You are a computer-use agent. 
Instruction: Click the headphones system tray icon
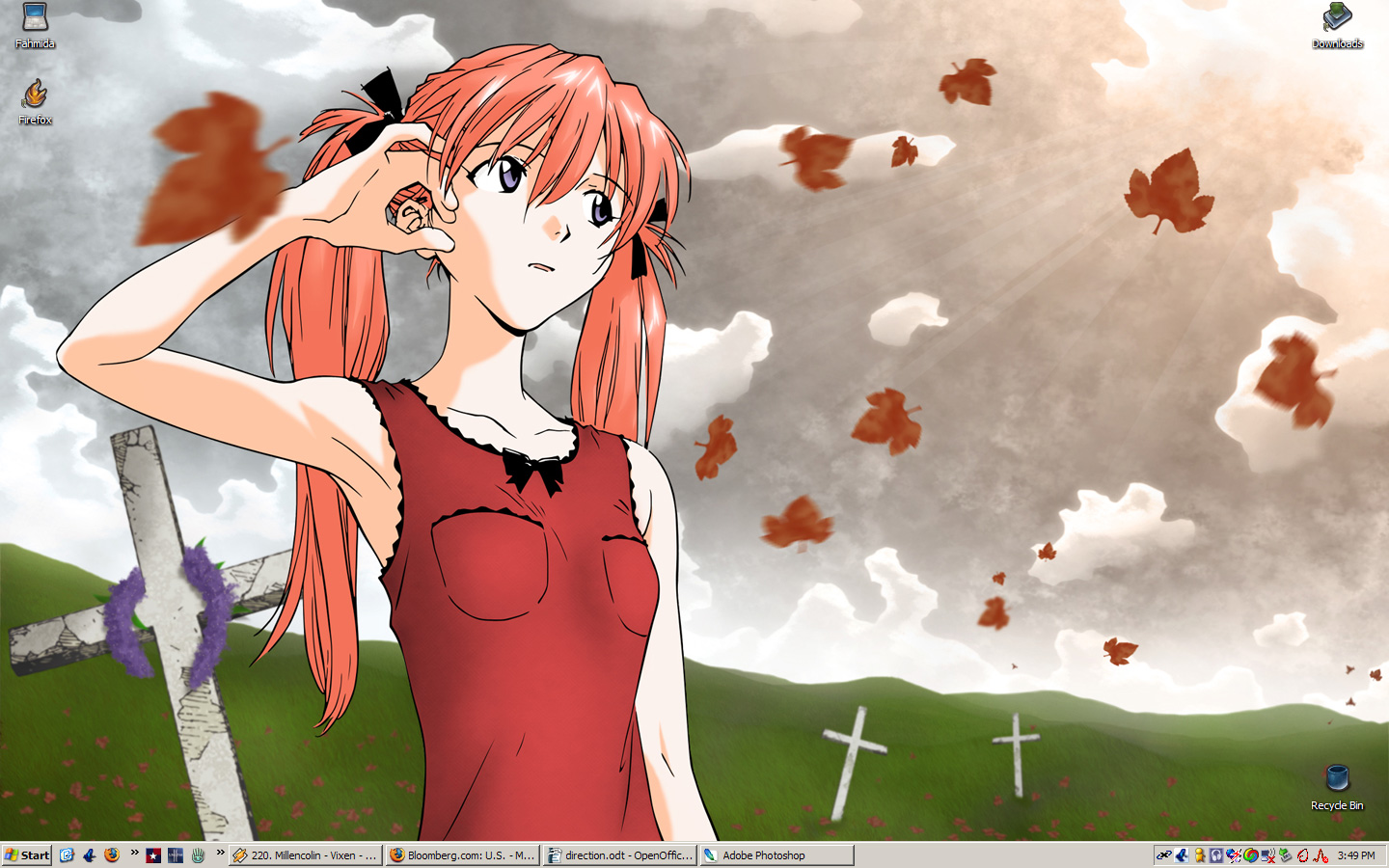pos(1216,855)
